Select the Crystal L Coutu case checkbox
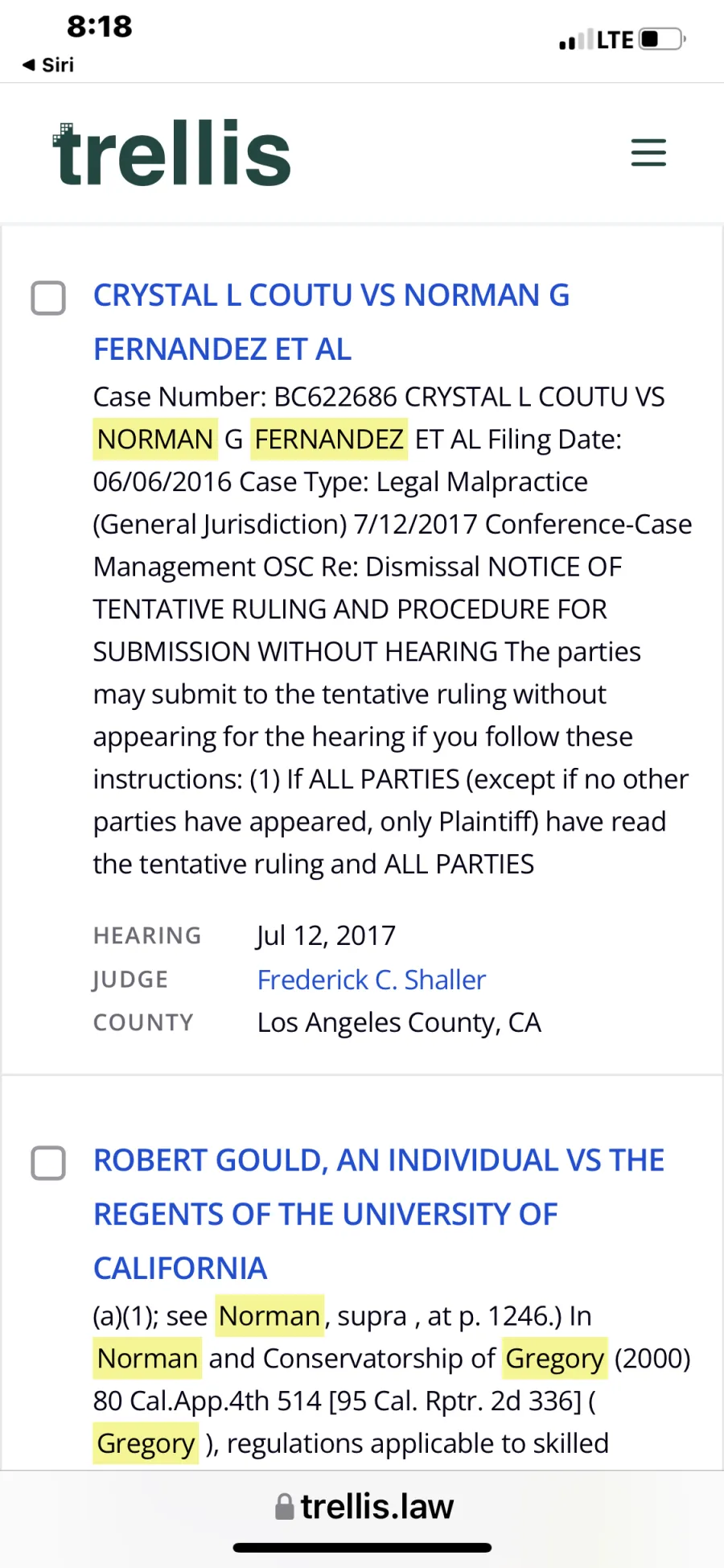This screenshot has width=724, height=1568. tap(48, 298)
